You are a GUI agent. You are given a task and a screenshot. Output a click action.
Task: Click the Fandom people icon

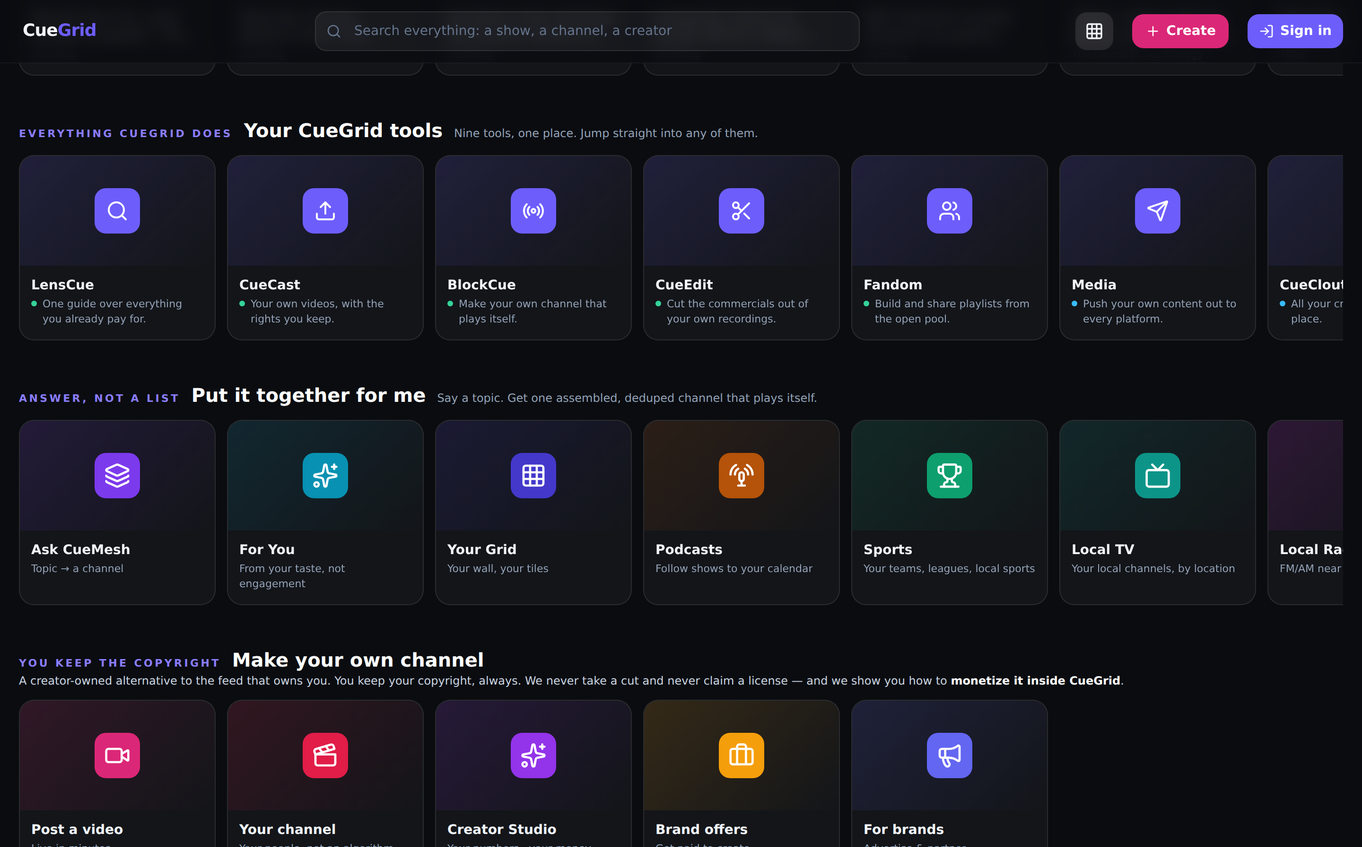coord(949,211)
